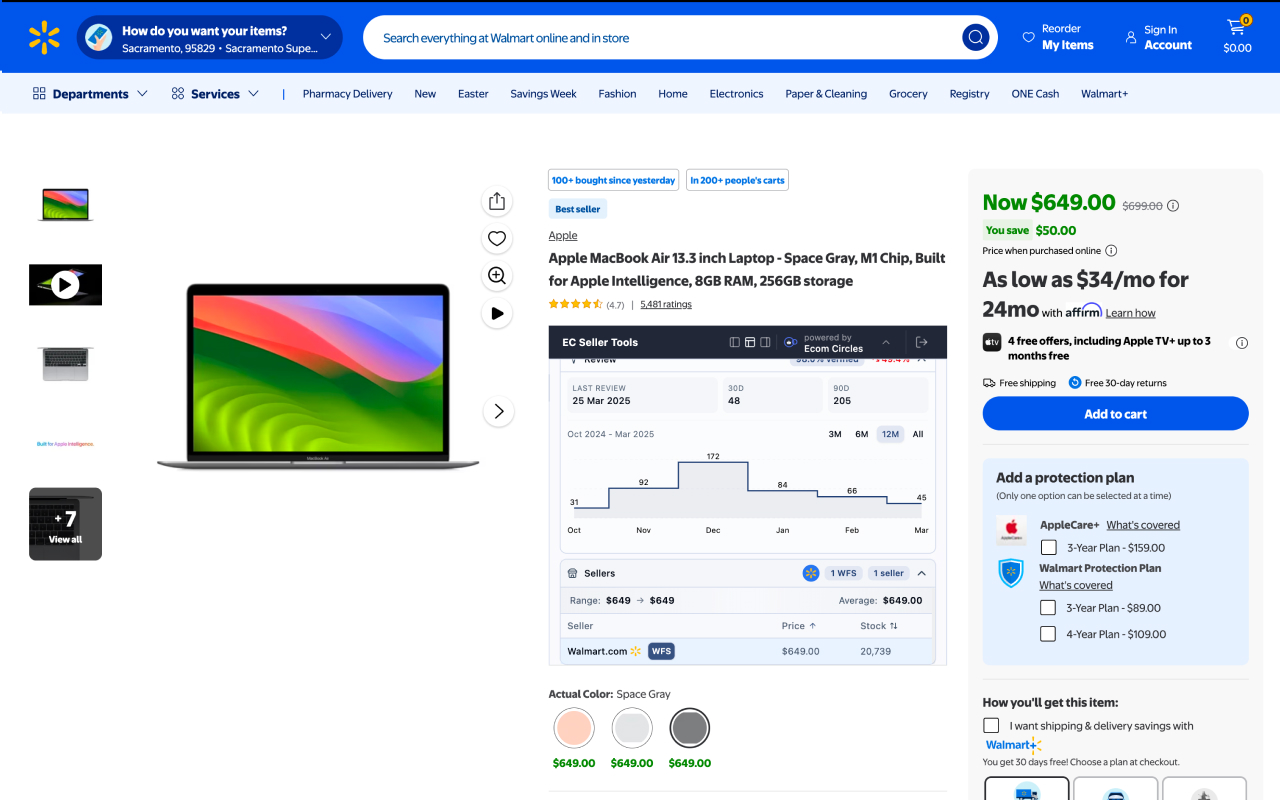Select the middle layout icon in EC Seller Tools
The image size is (1280, 800).
tap(749, 342)
